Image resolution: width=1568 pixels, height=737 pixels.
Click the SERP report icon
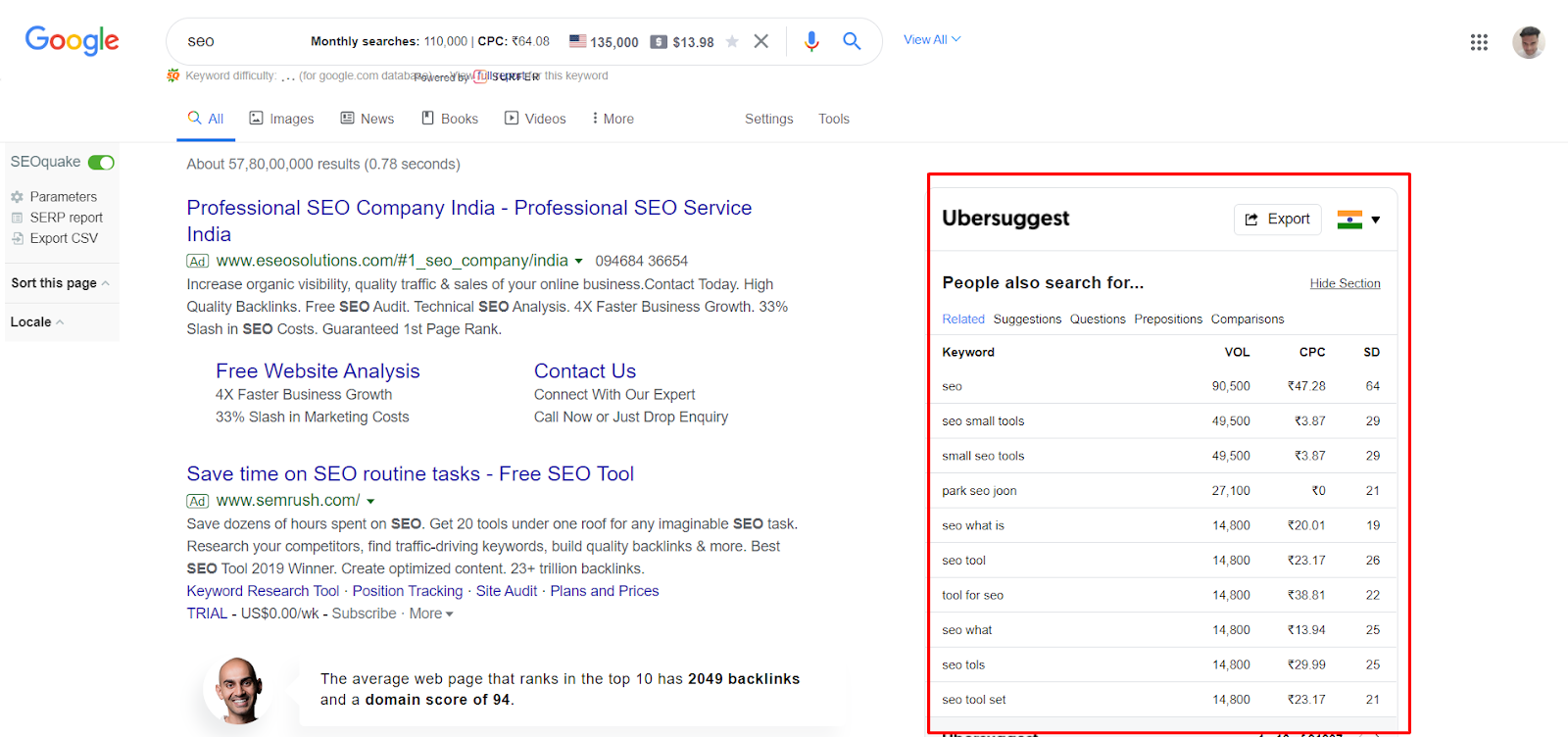point(17,218)
